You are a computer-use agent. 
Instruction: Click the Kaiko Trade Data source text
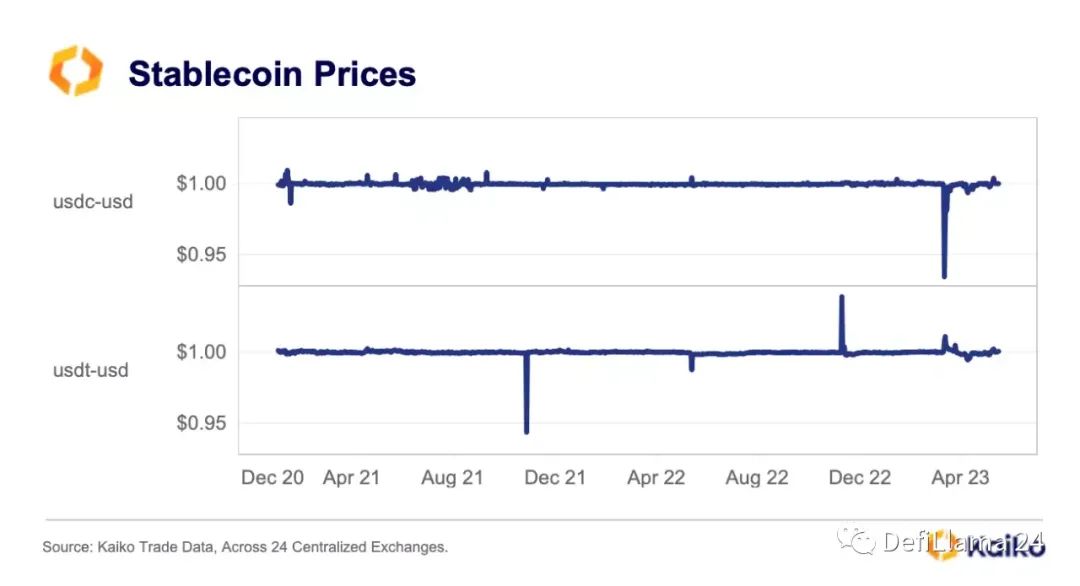pyautogui.click(x=245, y=547)
